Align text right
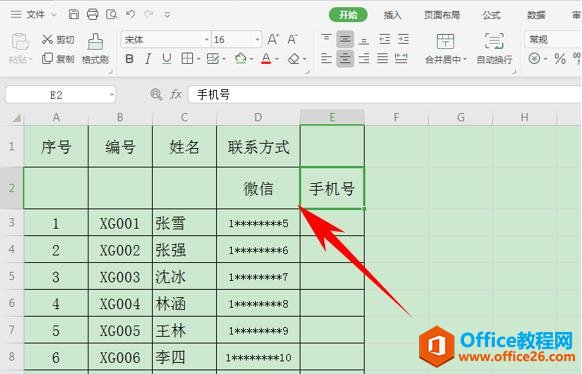This screenshot has width=582, height=374. point(364,58)
